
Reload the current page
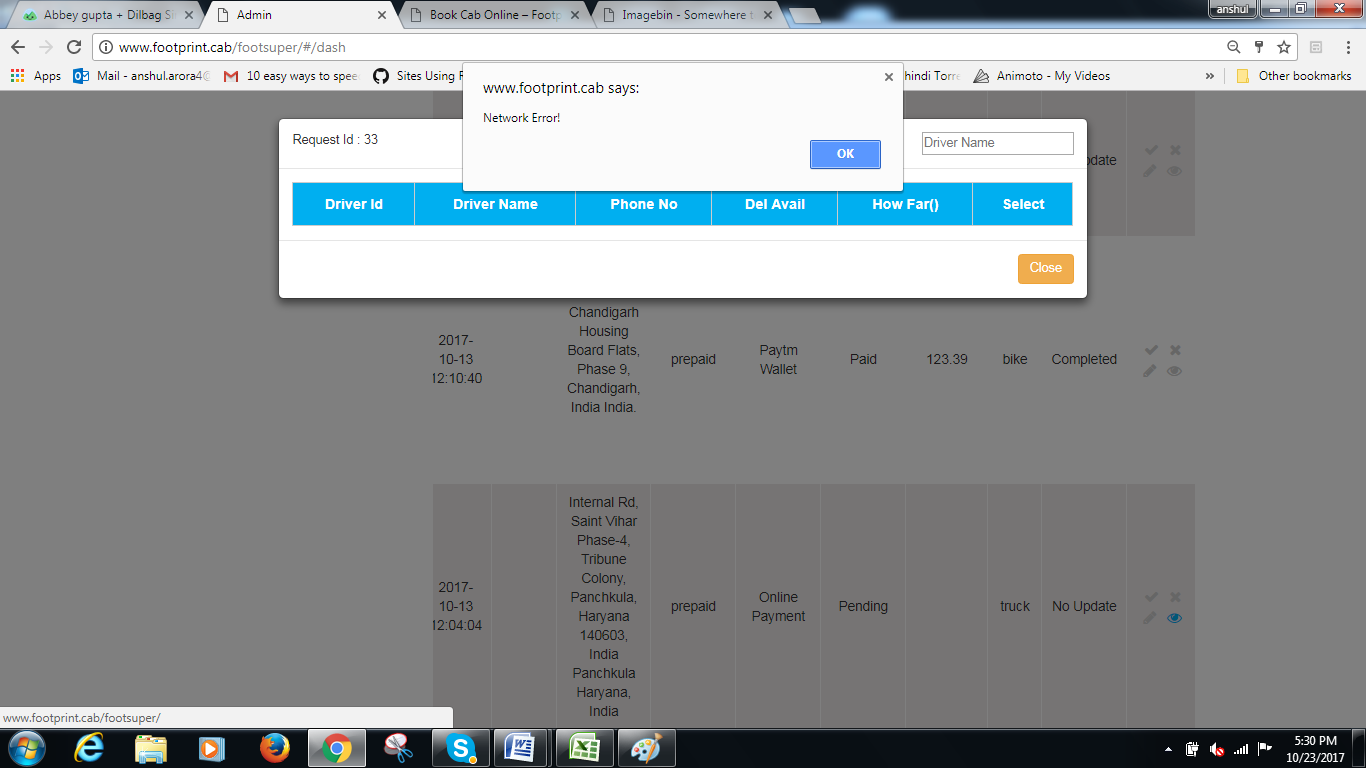point(73,47)
